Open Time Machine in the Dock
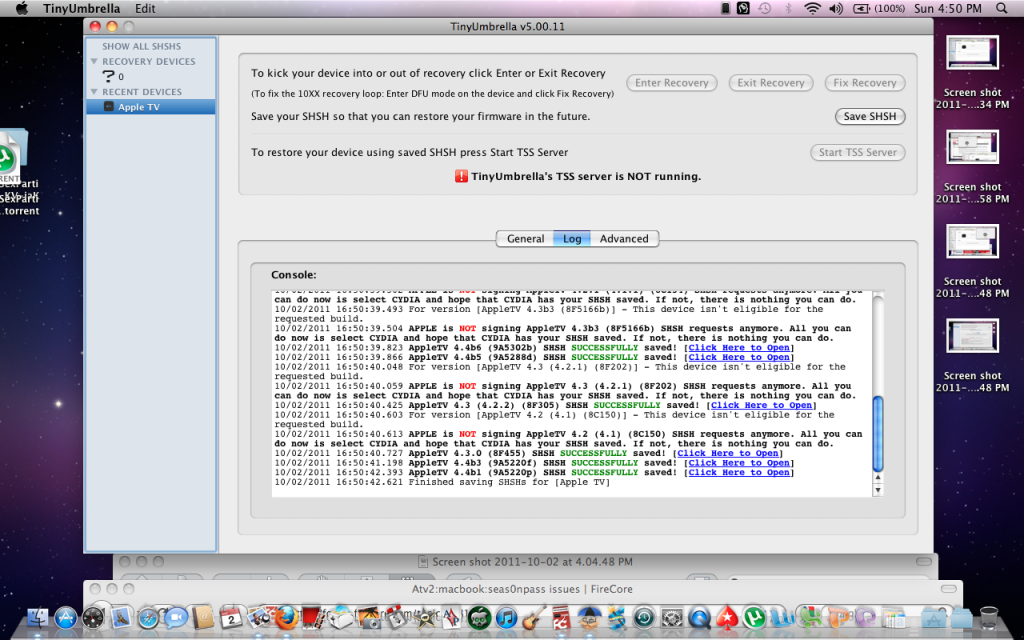 click(x=644, y=618)
